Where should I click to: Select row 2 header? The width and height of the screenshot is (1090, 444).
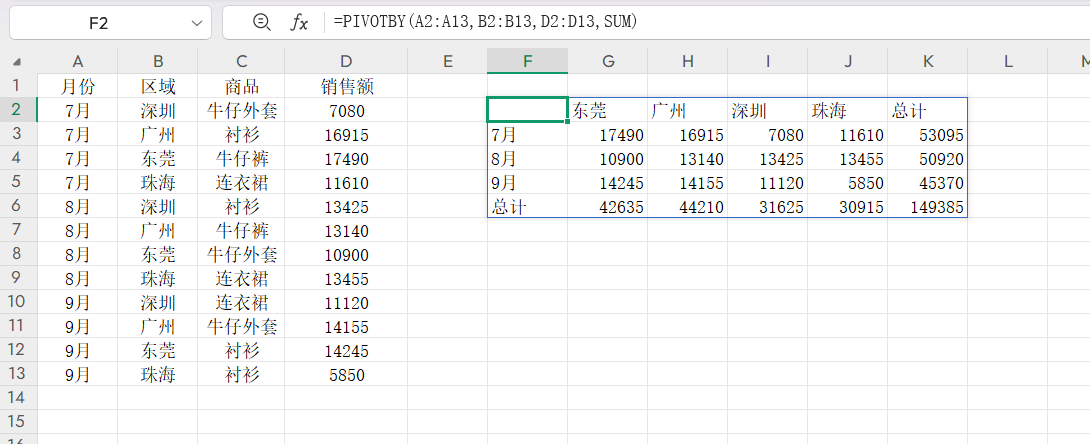tap(17, 109)
